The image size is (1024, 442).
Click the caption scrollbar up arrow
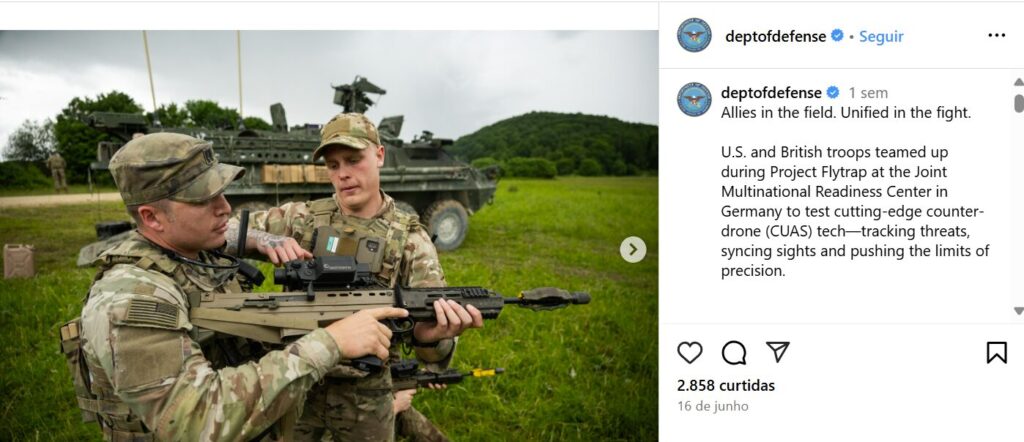(1018, 82)
